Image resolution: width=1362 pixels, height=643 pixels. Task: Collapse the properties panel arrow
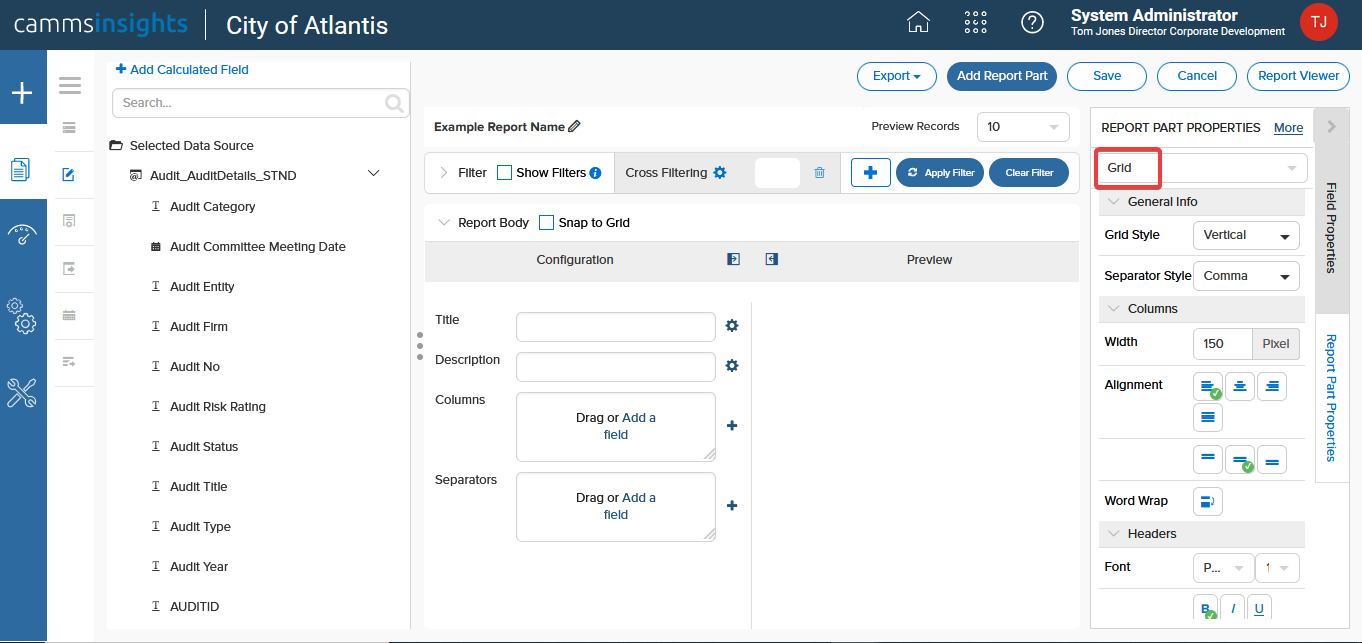[1331, 127]
